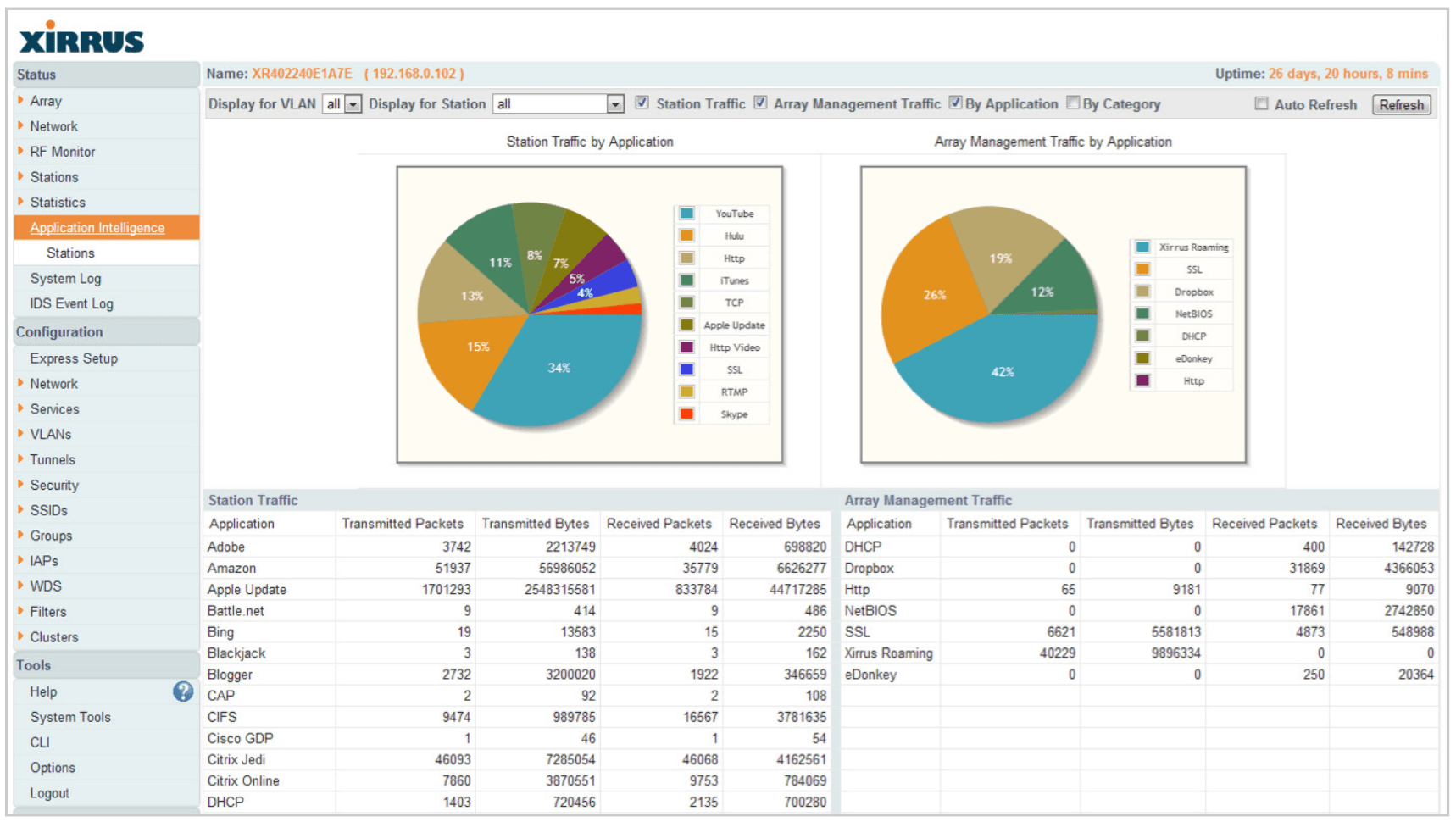Click Help under Tools
1456x822 pixels.
43,691
